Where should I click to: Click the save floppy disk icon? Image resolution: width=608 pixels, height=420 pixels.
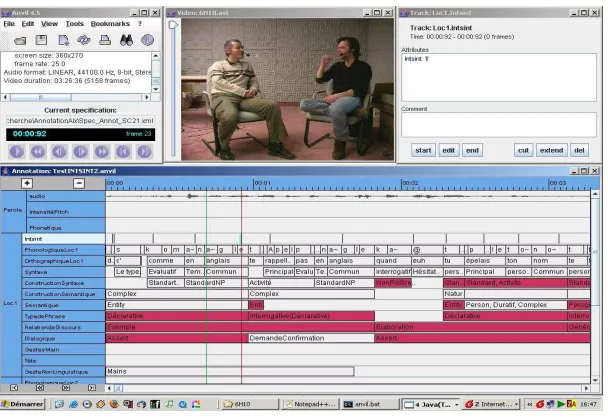pyautogui.click(x=41, y=40)
